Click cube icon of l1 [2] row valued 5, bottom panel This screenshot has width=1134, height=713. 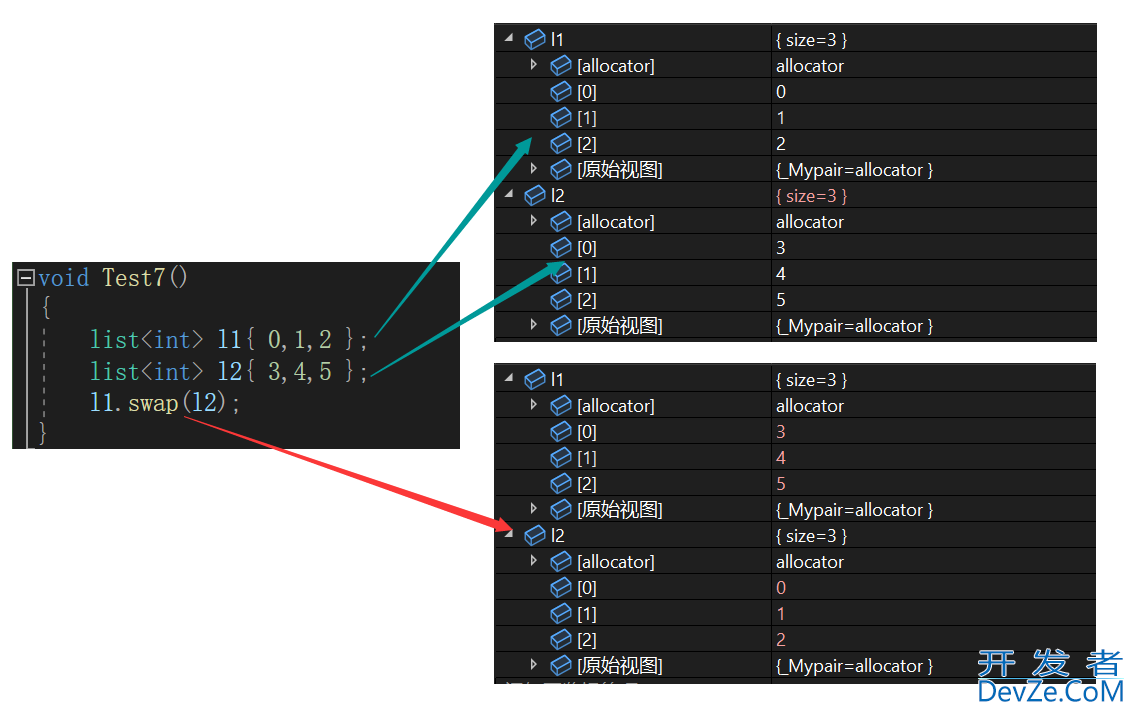560,483
